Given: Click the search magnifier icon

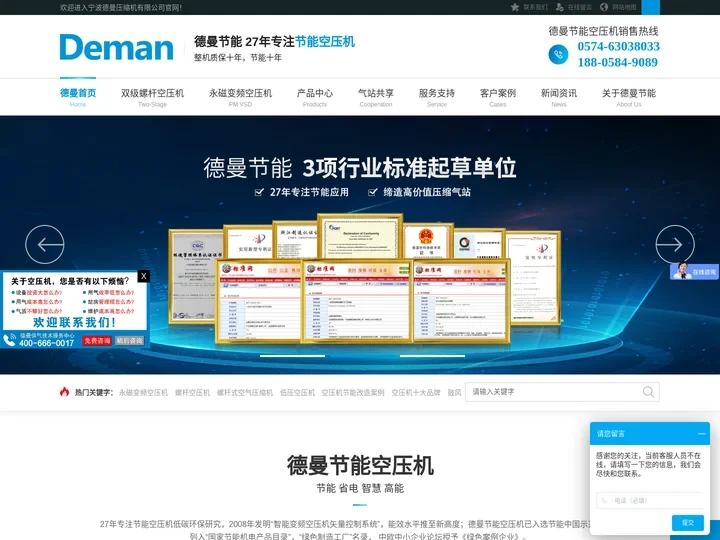Looking at the screenshot, I should tap(648, 392).
